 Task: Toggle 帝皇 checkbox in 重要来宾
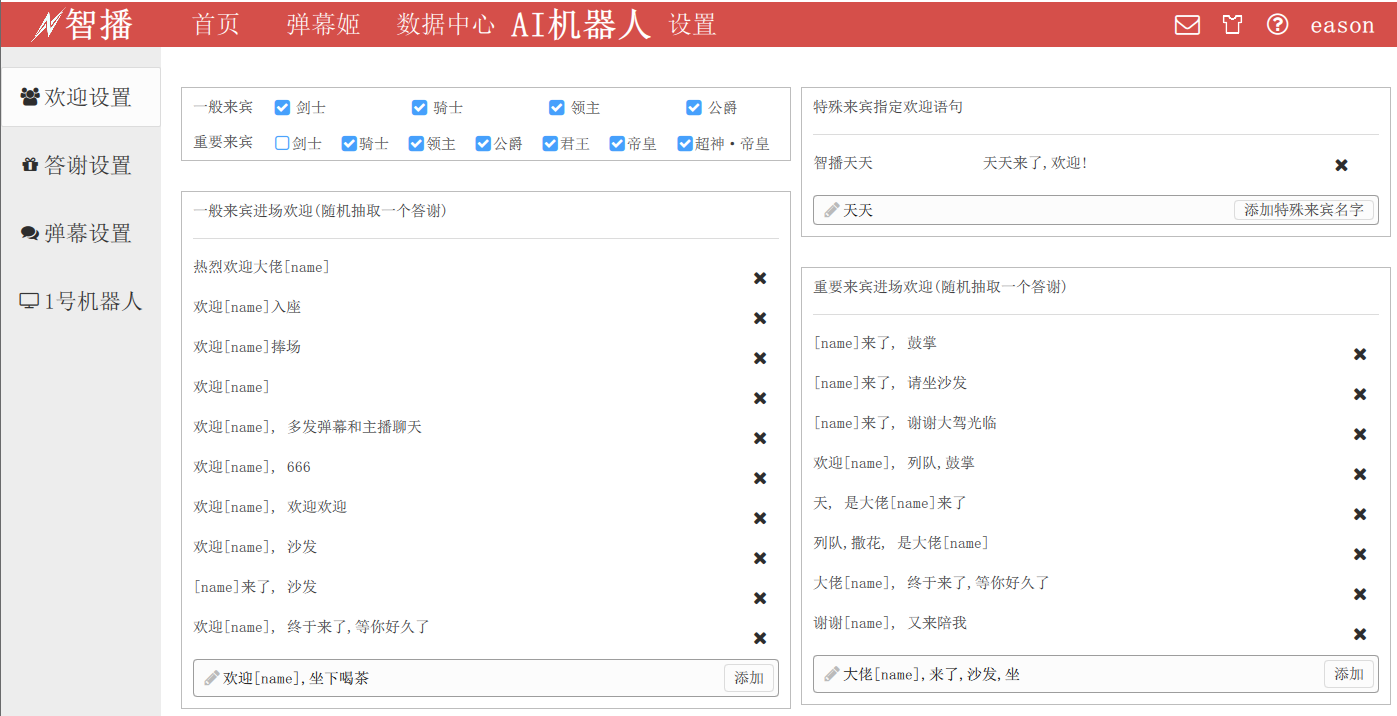(x=617, y=143)
